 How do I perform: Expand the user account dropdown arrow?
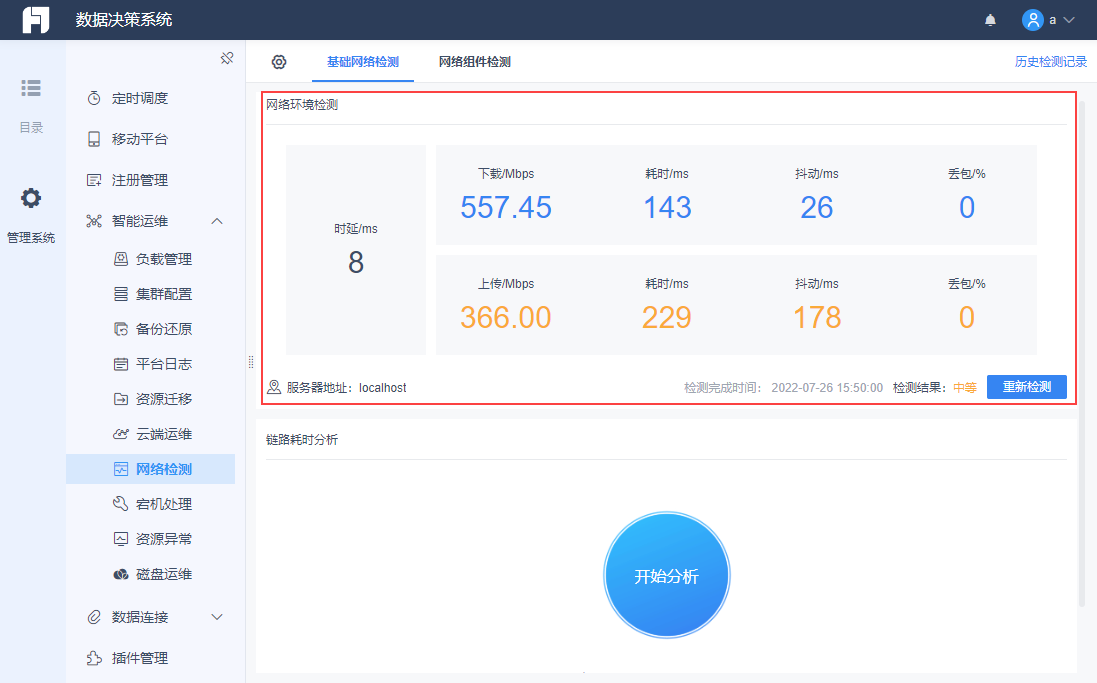coord(1068,20)
